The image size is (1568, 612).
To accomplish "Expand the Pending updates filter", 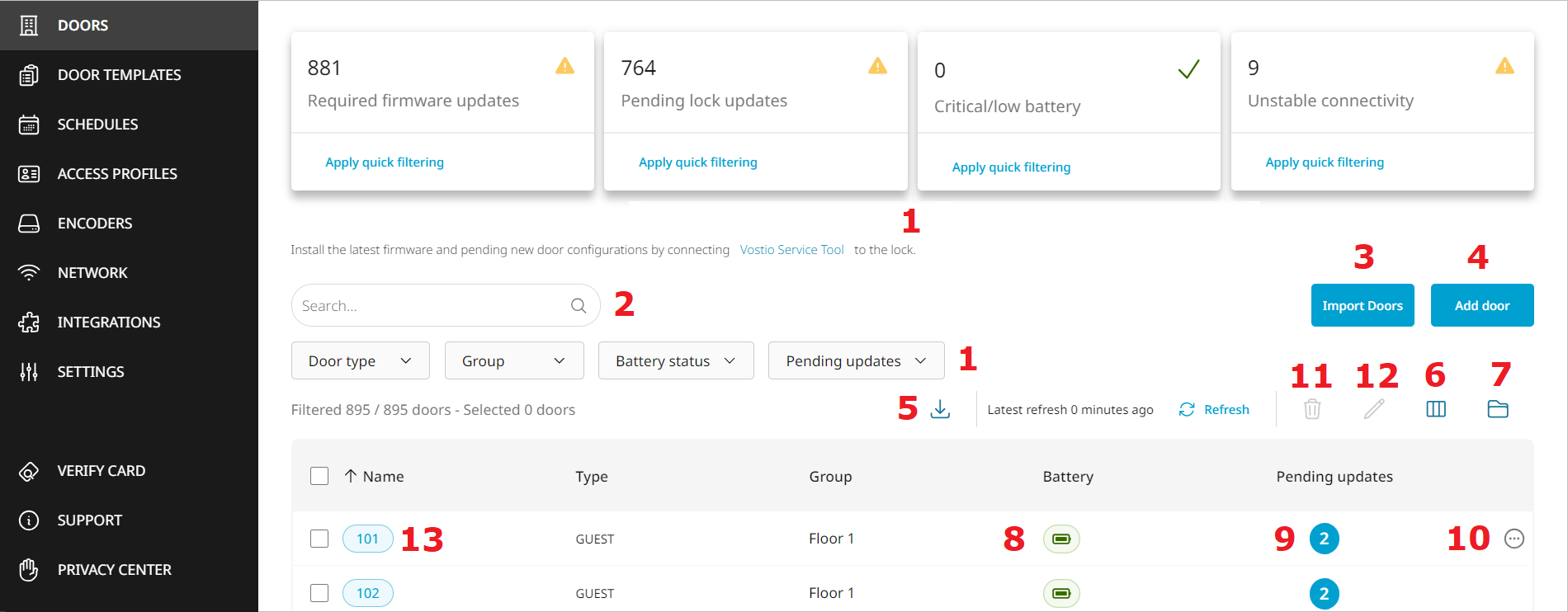I will pyautogui.click(x=856, y=361).
